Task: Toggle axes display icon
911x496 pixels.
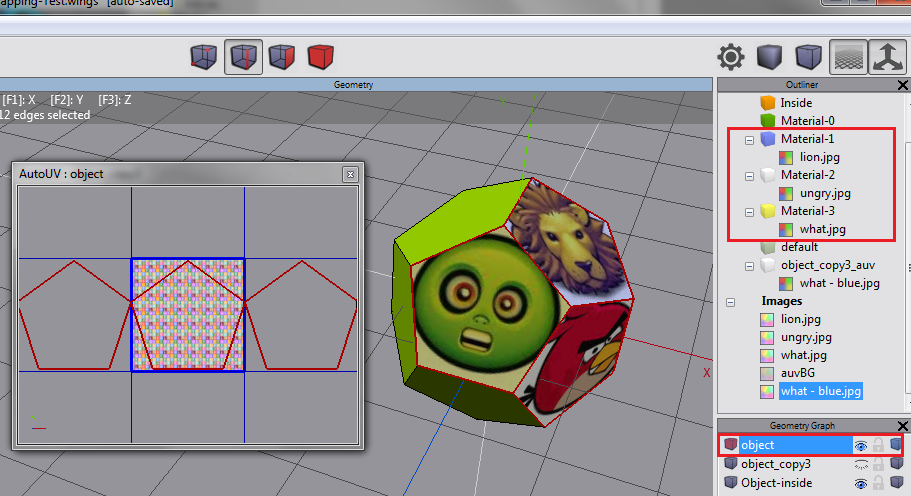Action: click(x=887, y=57)
